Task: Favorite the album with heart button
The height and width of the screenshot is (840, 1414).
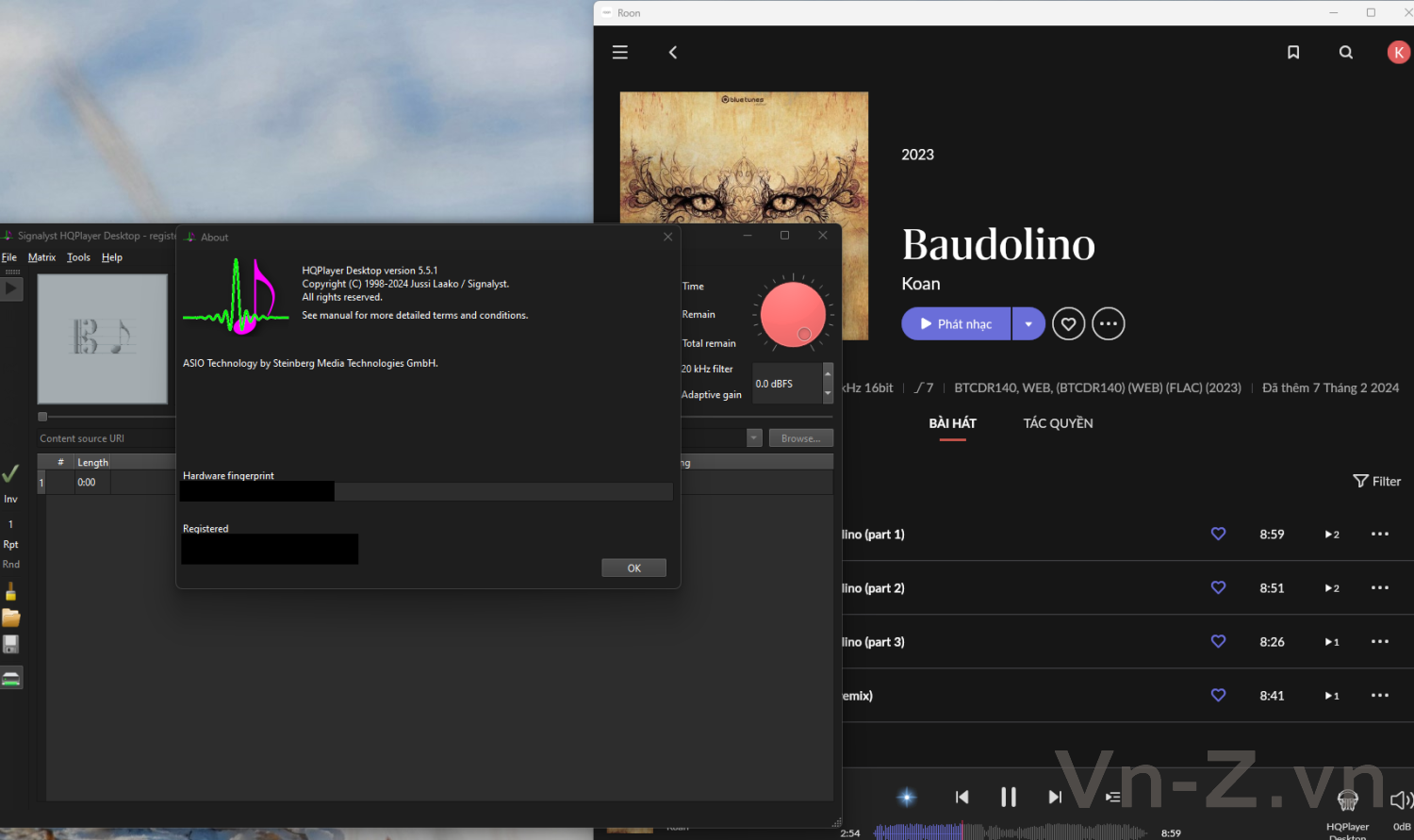Action: coord(1068,324)
